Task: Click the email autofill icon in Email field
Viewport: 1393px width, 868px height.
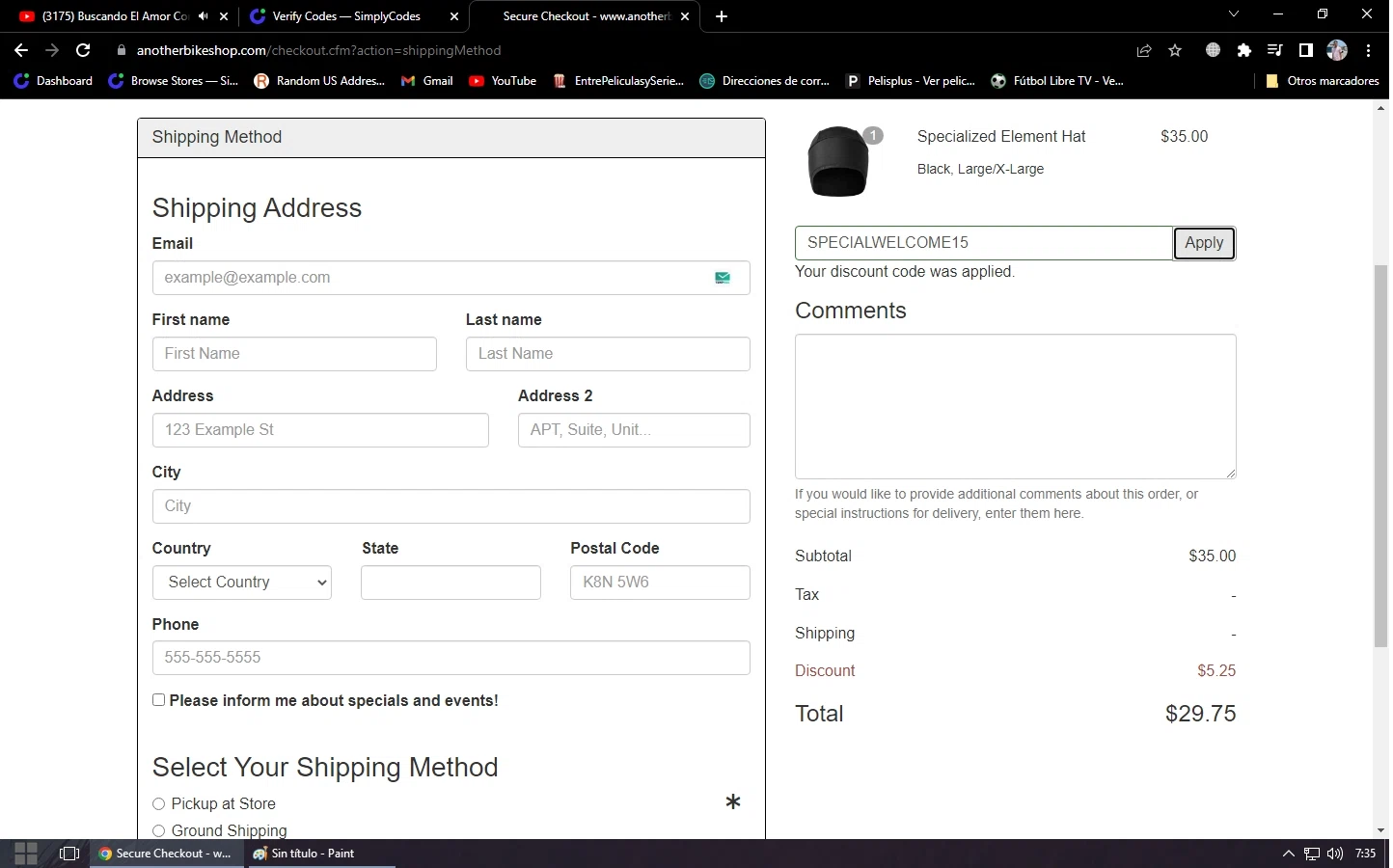Action: 723,278
